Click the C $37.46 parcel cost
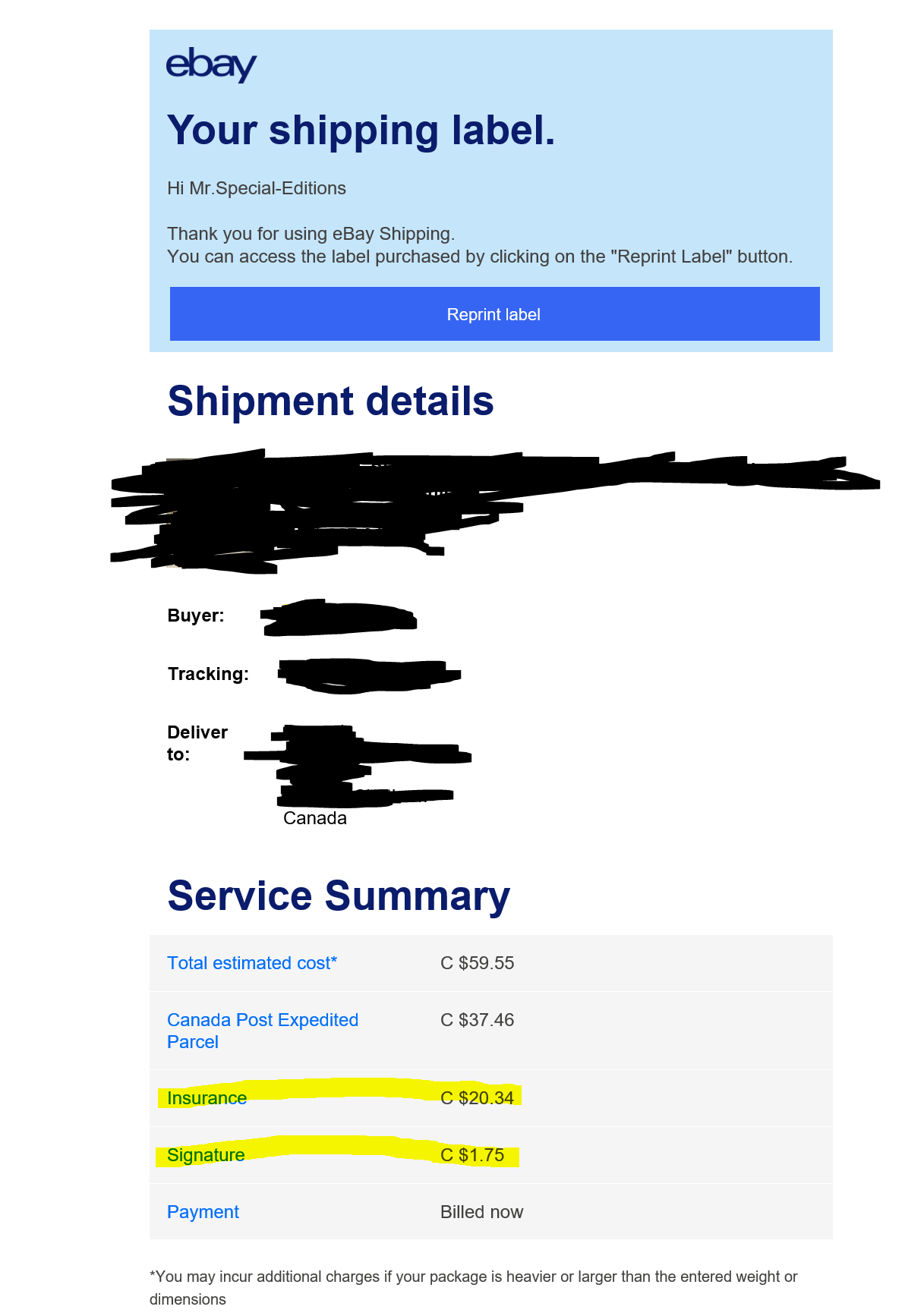Image resolution: width=905 pixels, height=1316 pixels. coord(477,1020)
